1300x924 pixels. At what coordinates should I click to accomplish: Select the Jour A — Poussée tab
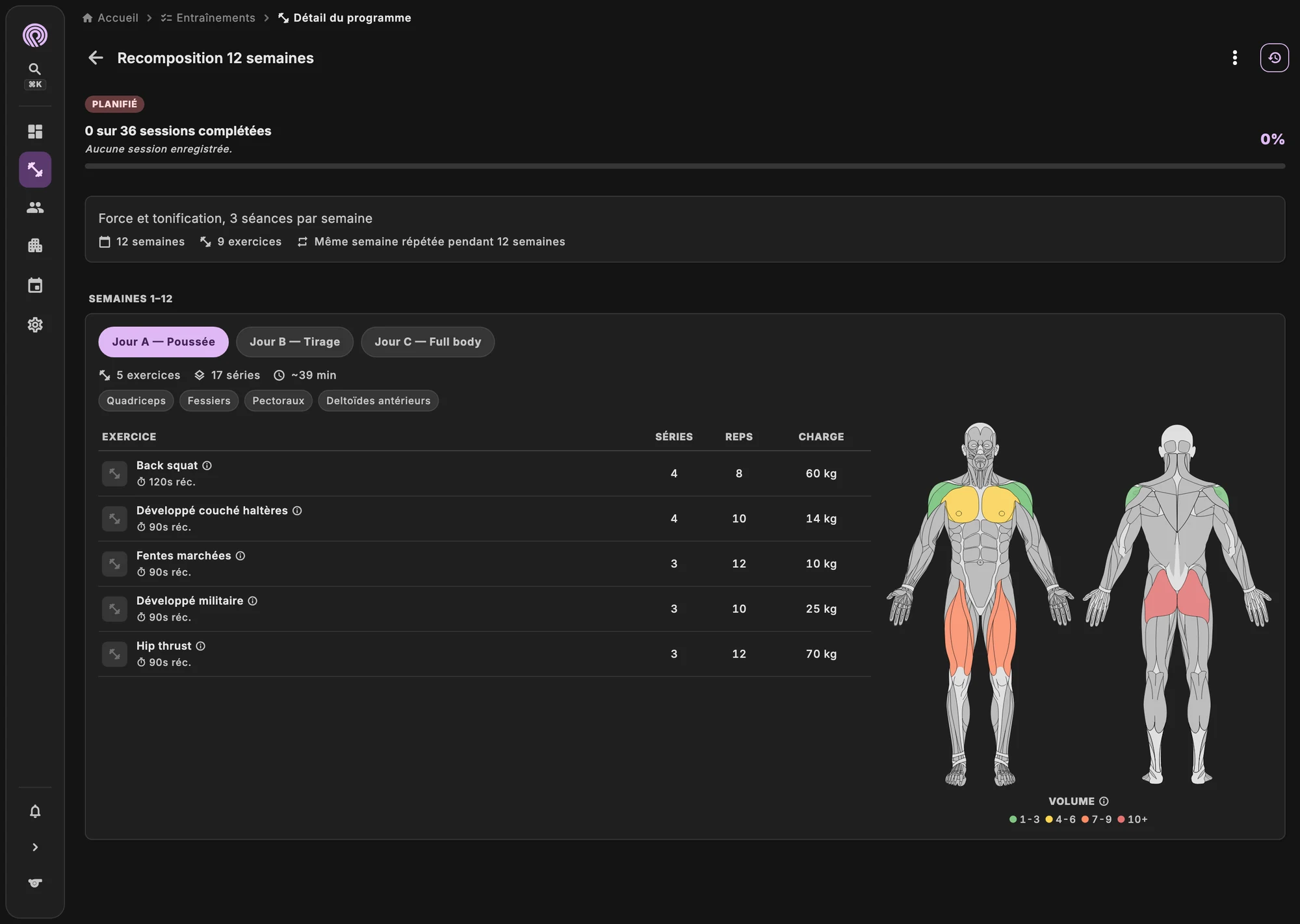coord(163,342)
